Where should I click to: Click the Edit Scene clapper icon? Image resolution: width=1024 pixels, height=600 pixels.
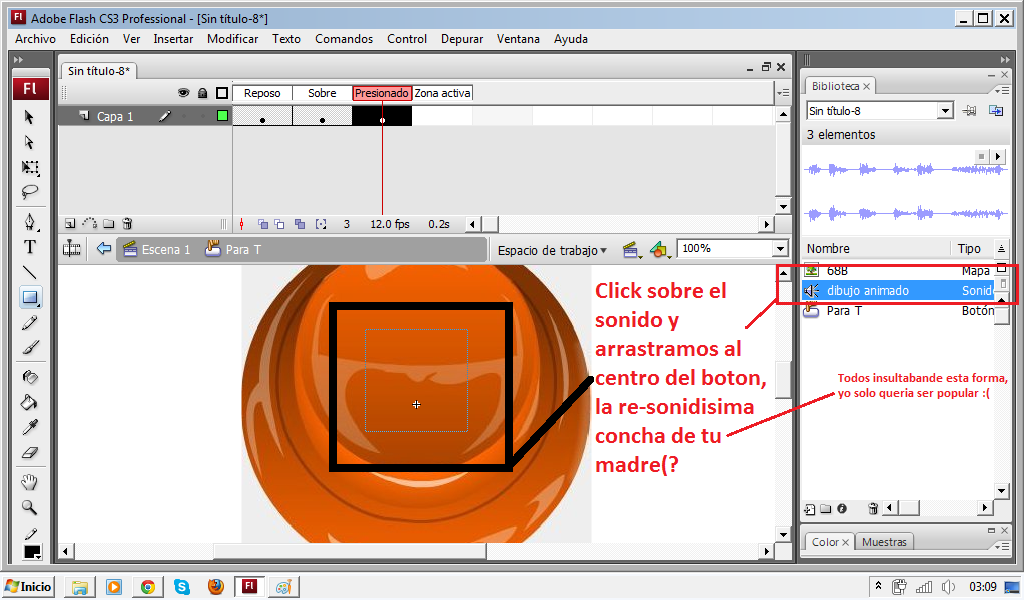coord(630,249)
